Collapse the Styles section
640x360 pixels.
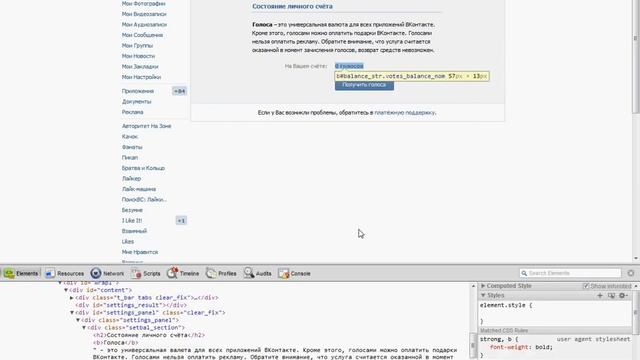click(x=483, y=296)
